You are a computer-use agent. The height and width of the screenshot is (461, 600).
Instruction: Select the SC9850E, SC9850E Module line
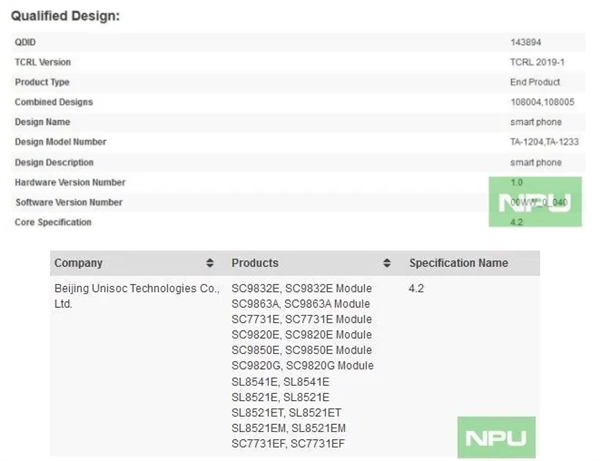(302, 350)
